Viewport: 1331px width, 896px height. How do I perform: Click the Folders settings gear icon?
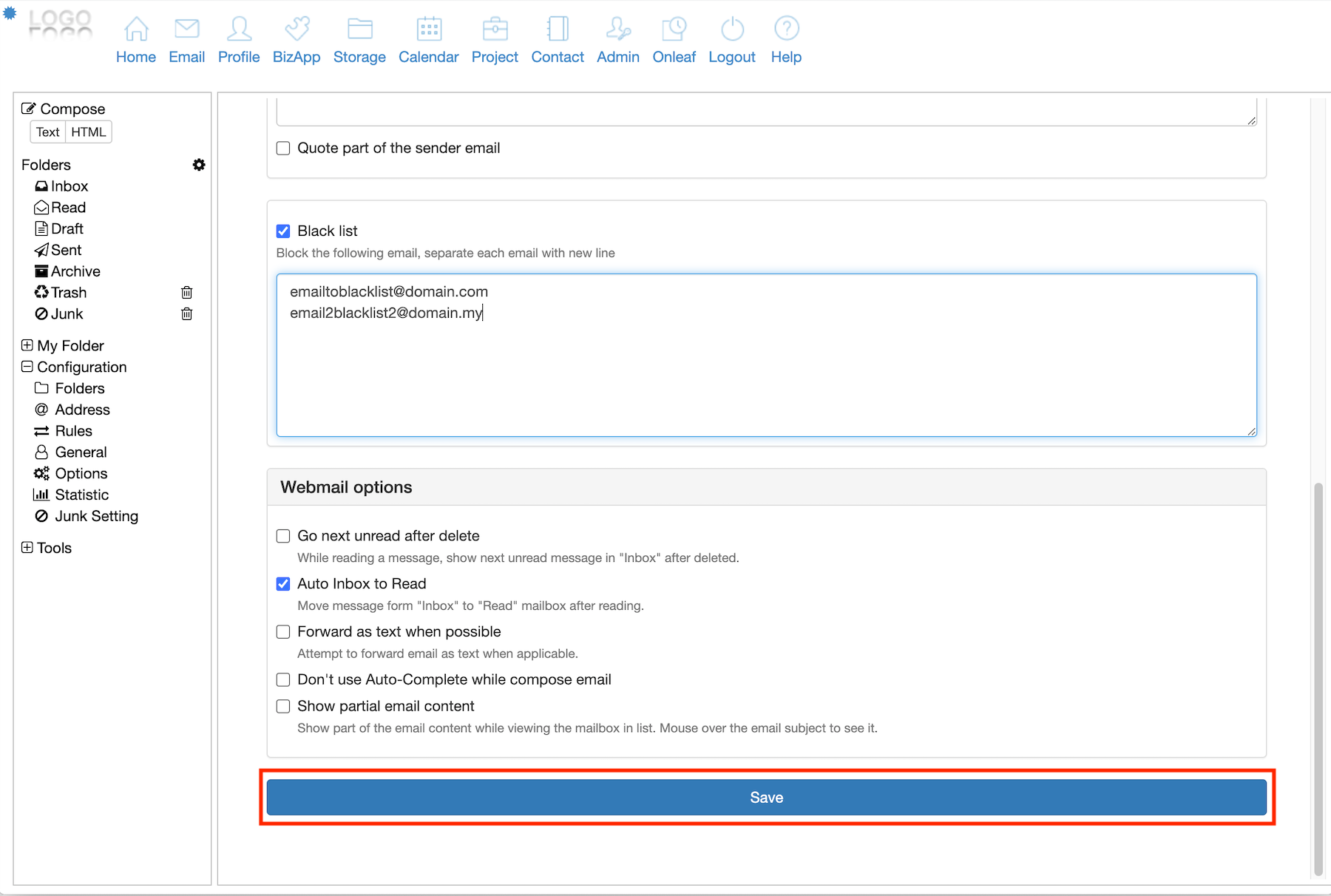pos(199,165)
